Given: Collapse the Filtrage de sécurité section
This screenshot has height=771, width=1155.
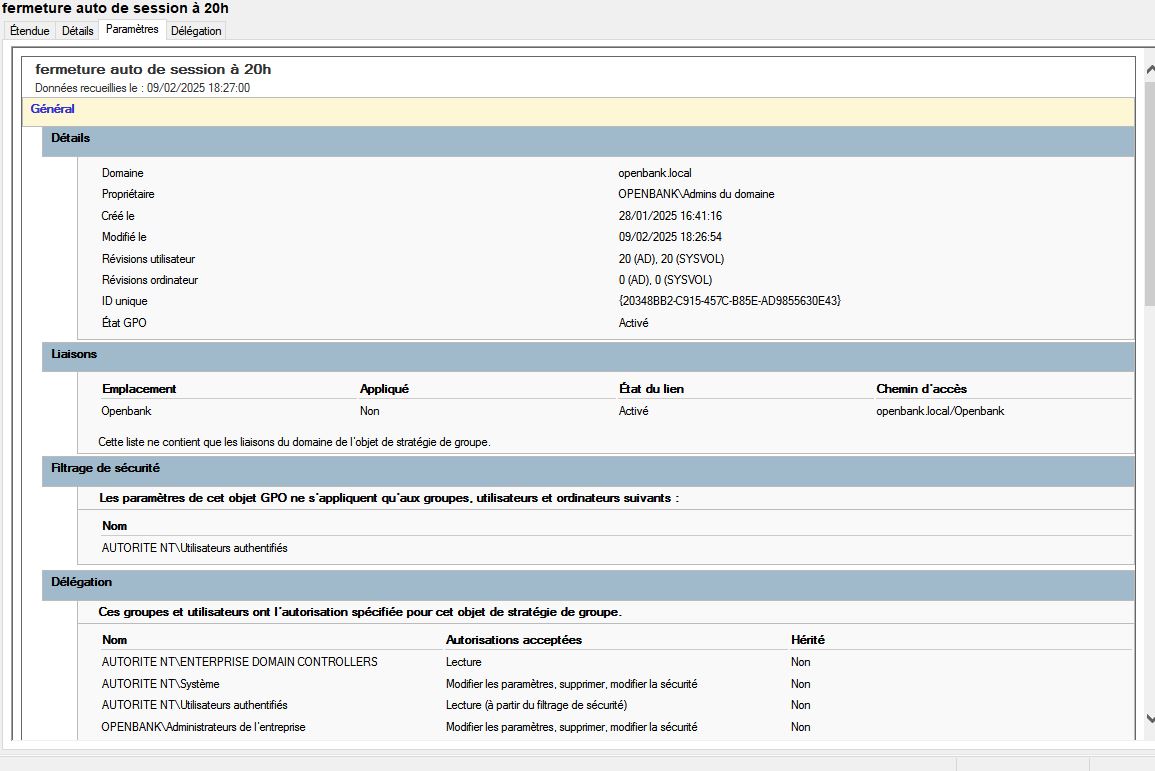Looking at the screenshot, I should point(105,467).
